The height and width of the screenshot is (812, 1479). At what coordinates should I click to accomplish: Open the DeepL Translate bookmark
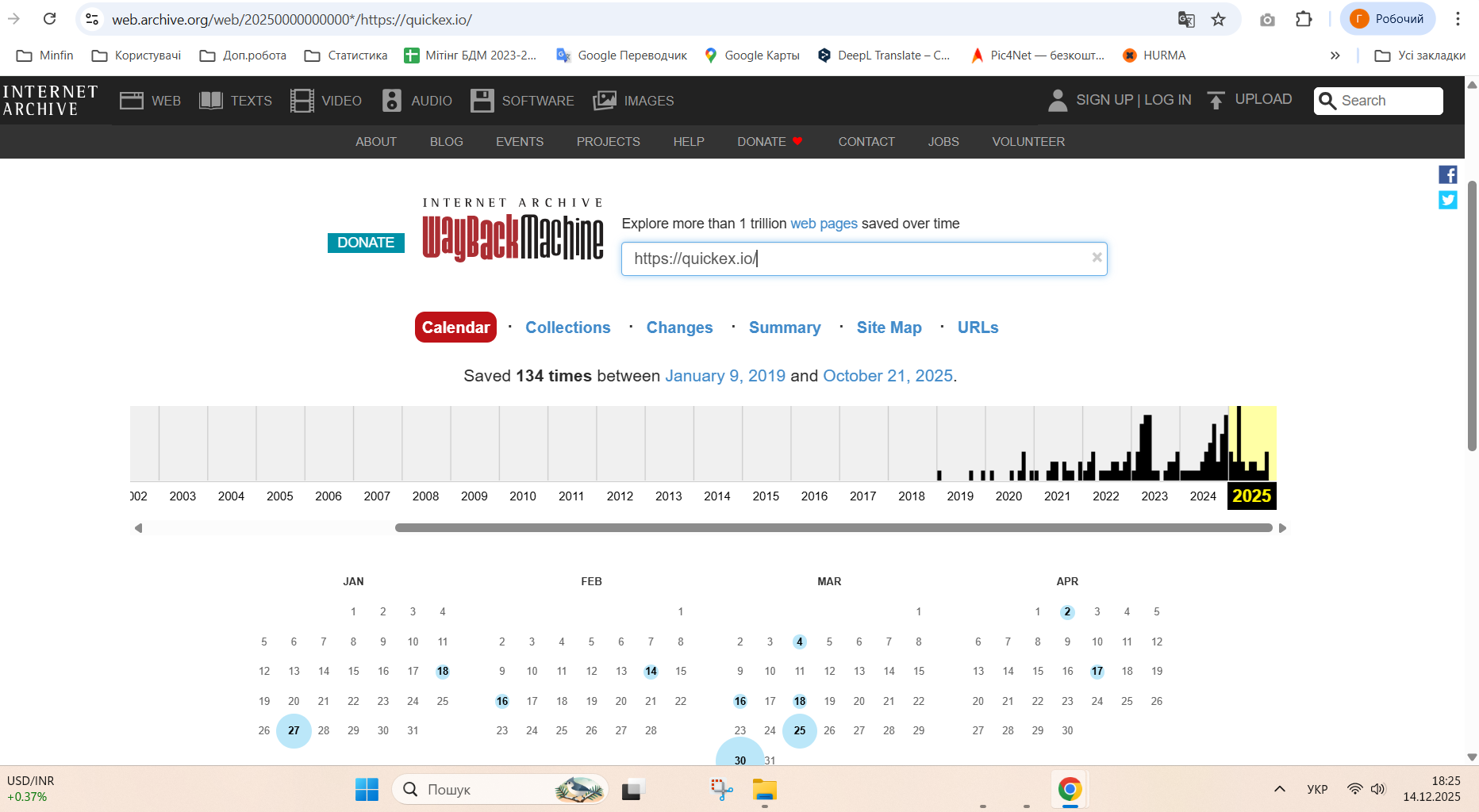tap(884, 56)
